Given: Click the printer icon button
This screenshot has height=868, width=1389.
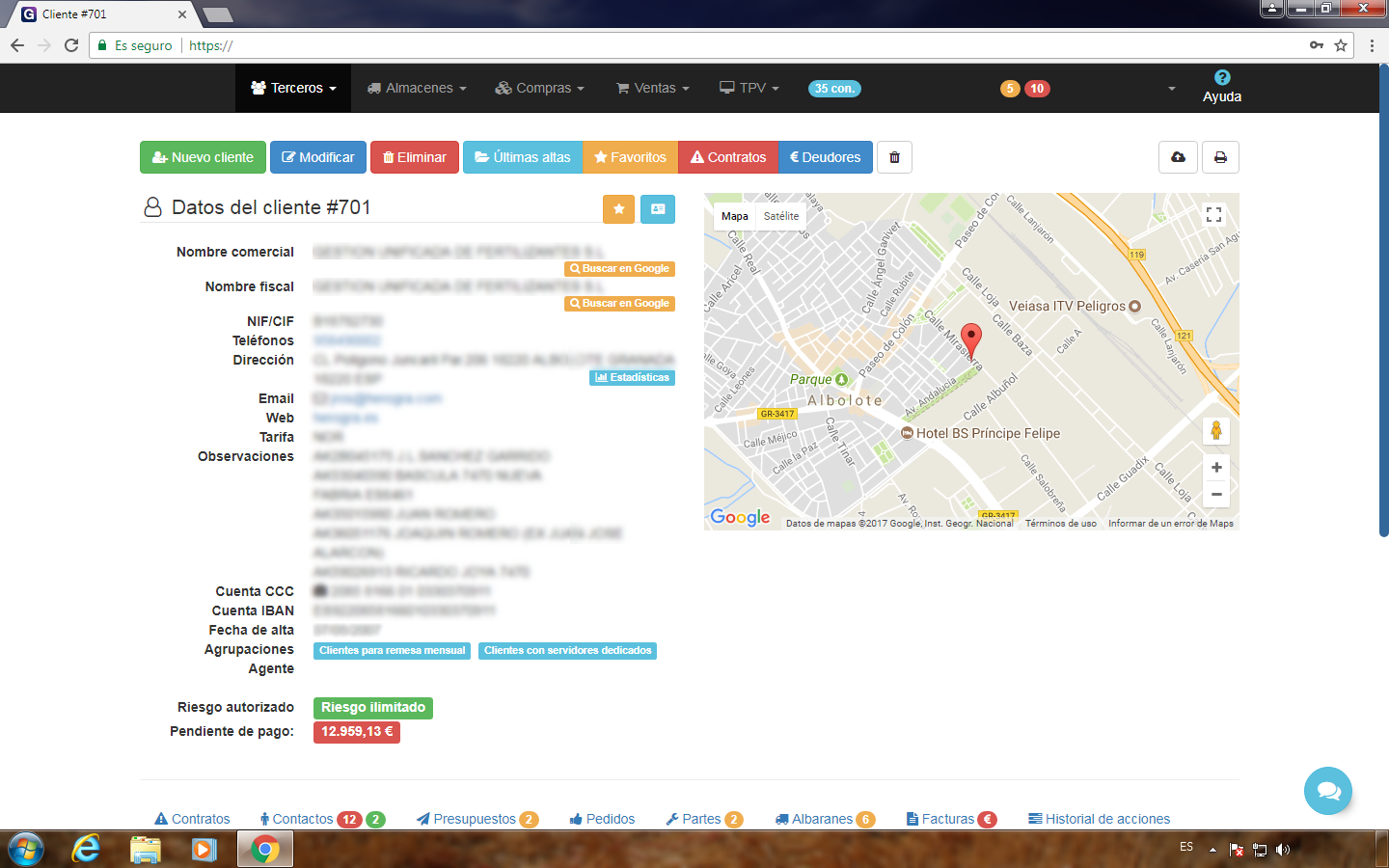Looking at the screenshot, I should (x=1220, y=157).
